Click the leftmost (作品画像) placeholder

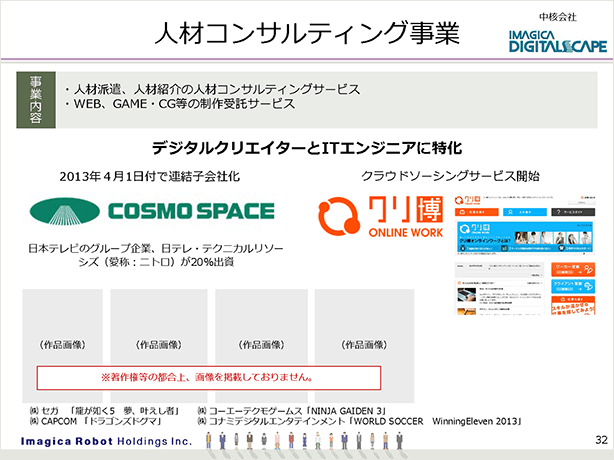coord(63,346)
